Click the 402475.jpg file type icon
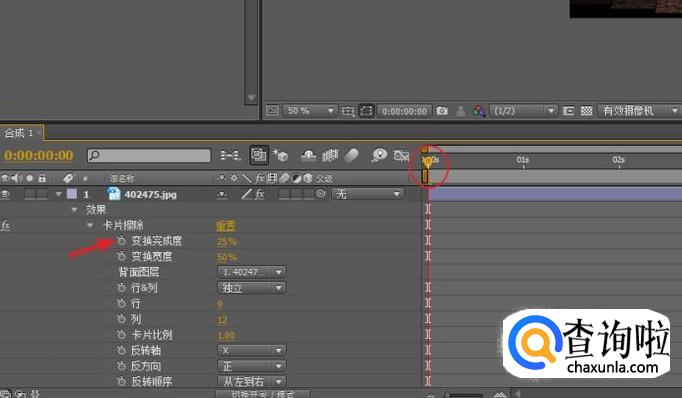The image size is (682, 398). (114, 194)
